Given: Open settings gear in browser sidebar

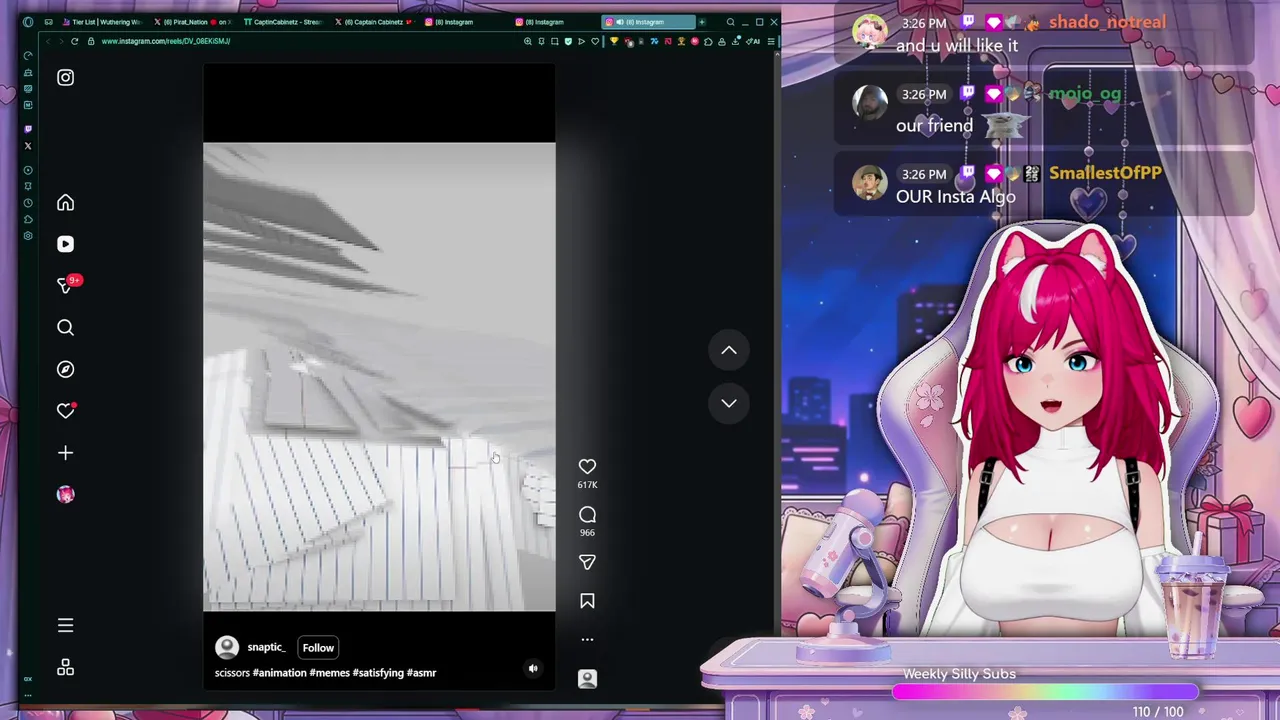Looking at the screenshot, I should click(x=28, y=236).
